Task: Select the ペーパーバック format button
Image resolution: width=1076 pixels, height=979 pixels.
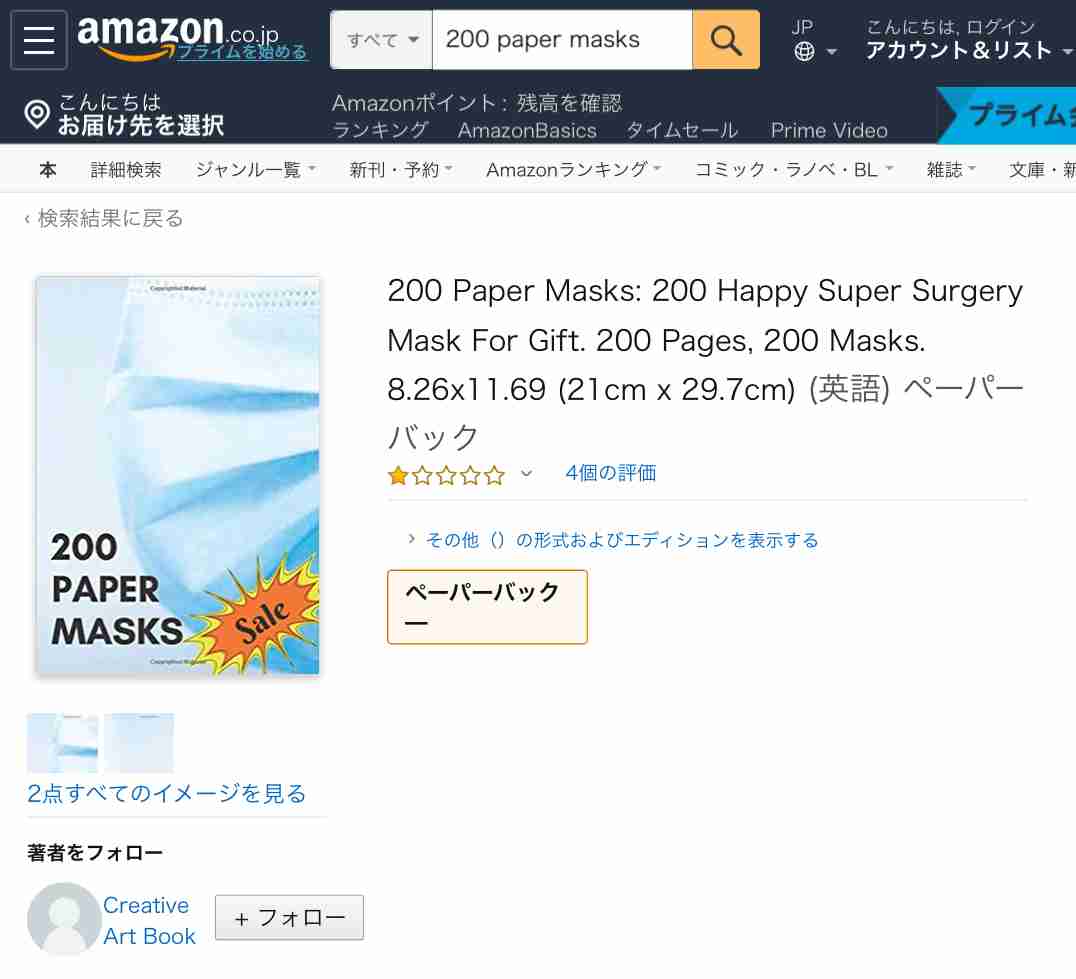Action: 487,607
